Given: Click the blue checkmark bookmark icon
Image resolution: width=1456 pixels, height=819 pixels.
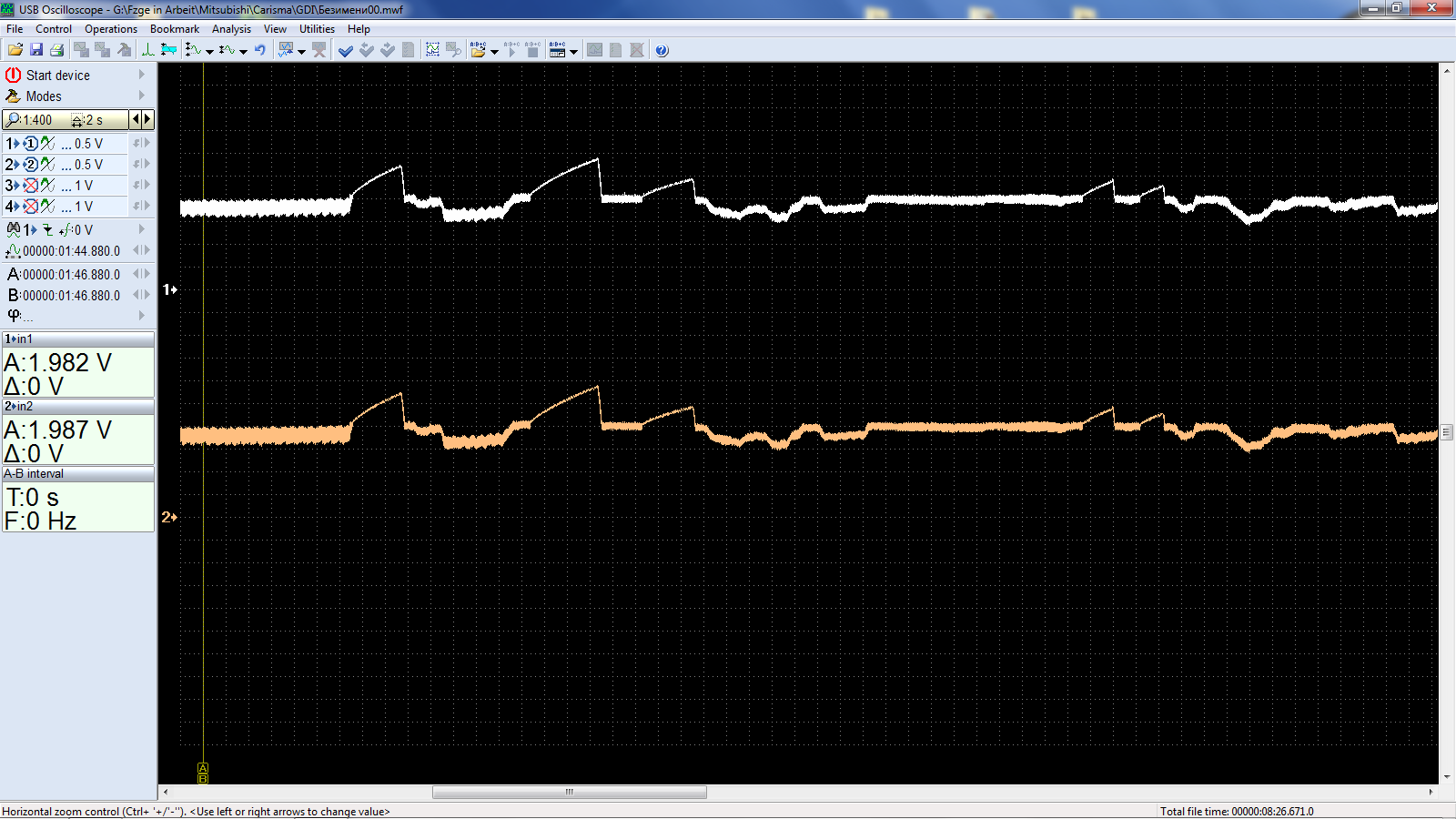Looking at the screenshot, I should coord(346,50).
